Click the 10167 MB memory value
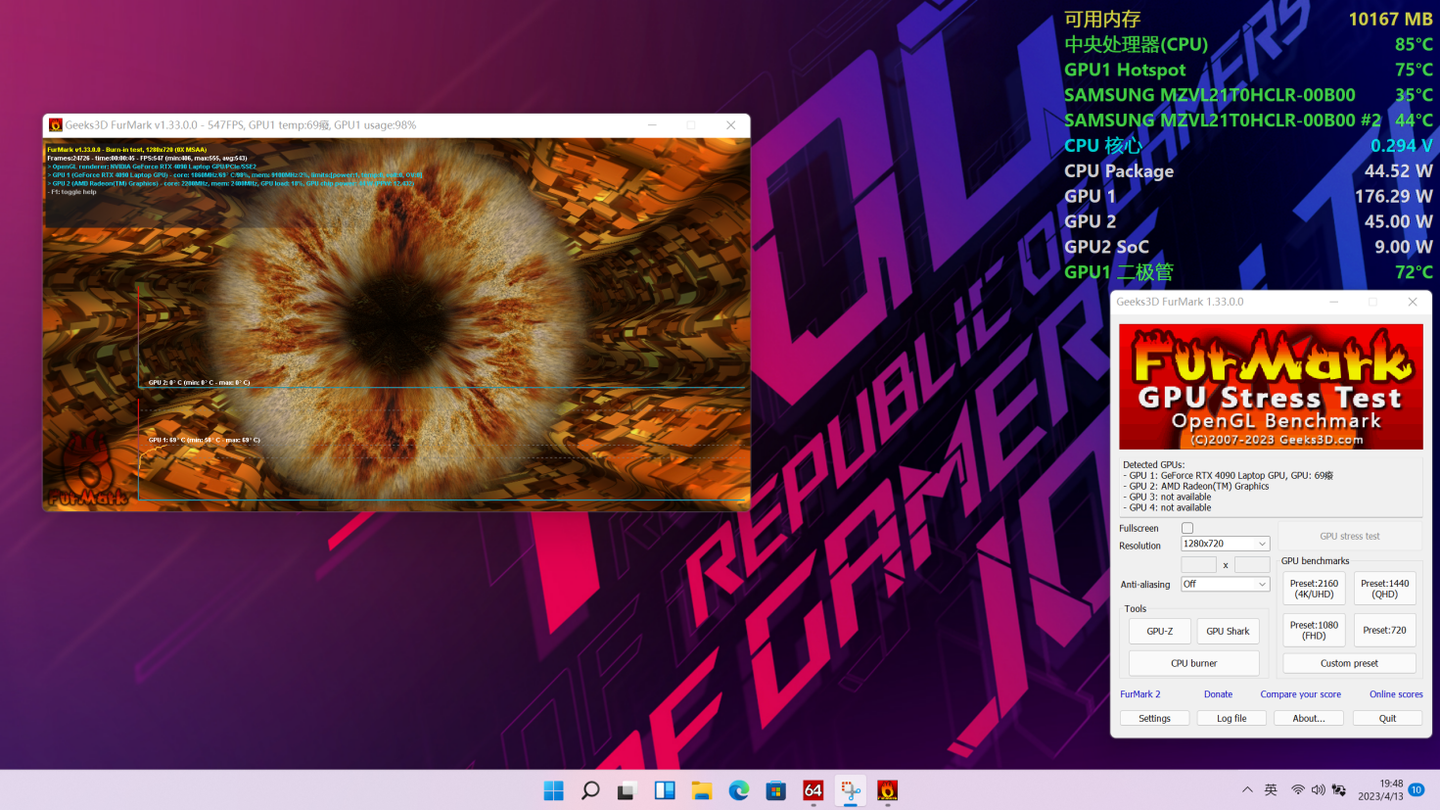 click(1390, 19)
